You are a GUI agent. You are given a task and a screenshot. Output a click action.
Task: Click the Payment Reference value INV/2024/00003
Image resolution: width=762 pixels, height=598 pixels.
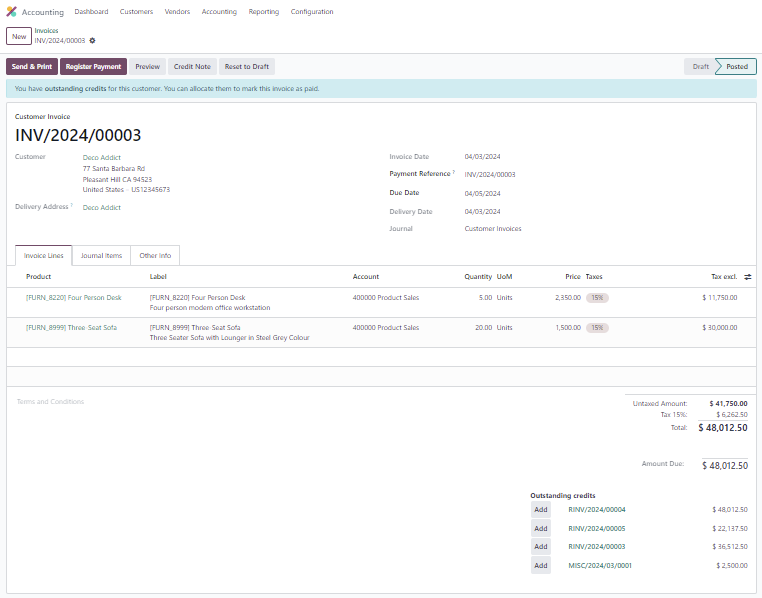tap(490, 175)
